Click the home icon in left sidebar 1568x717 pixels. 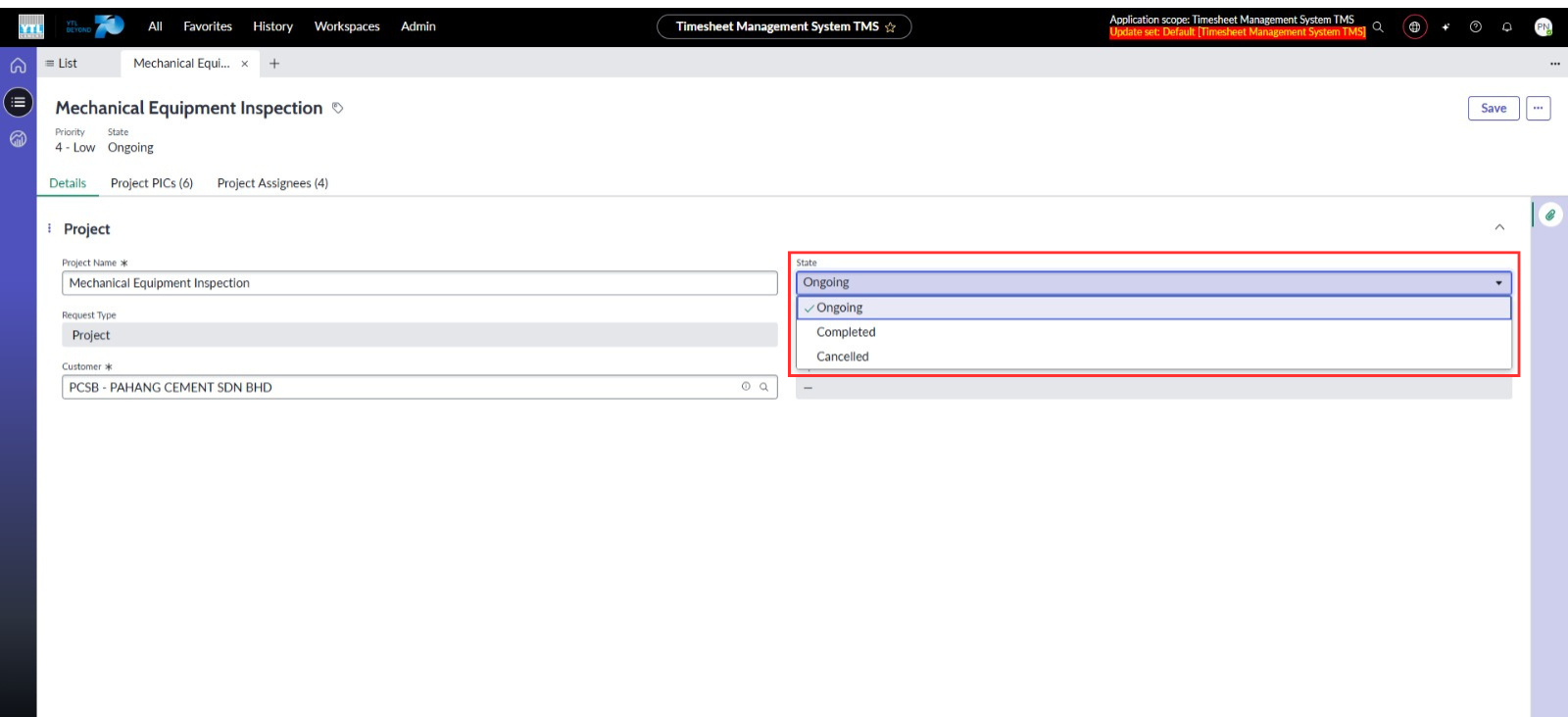(18, 66)
